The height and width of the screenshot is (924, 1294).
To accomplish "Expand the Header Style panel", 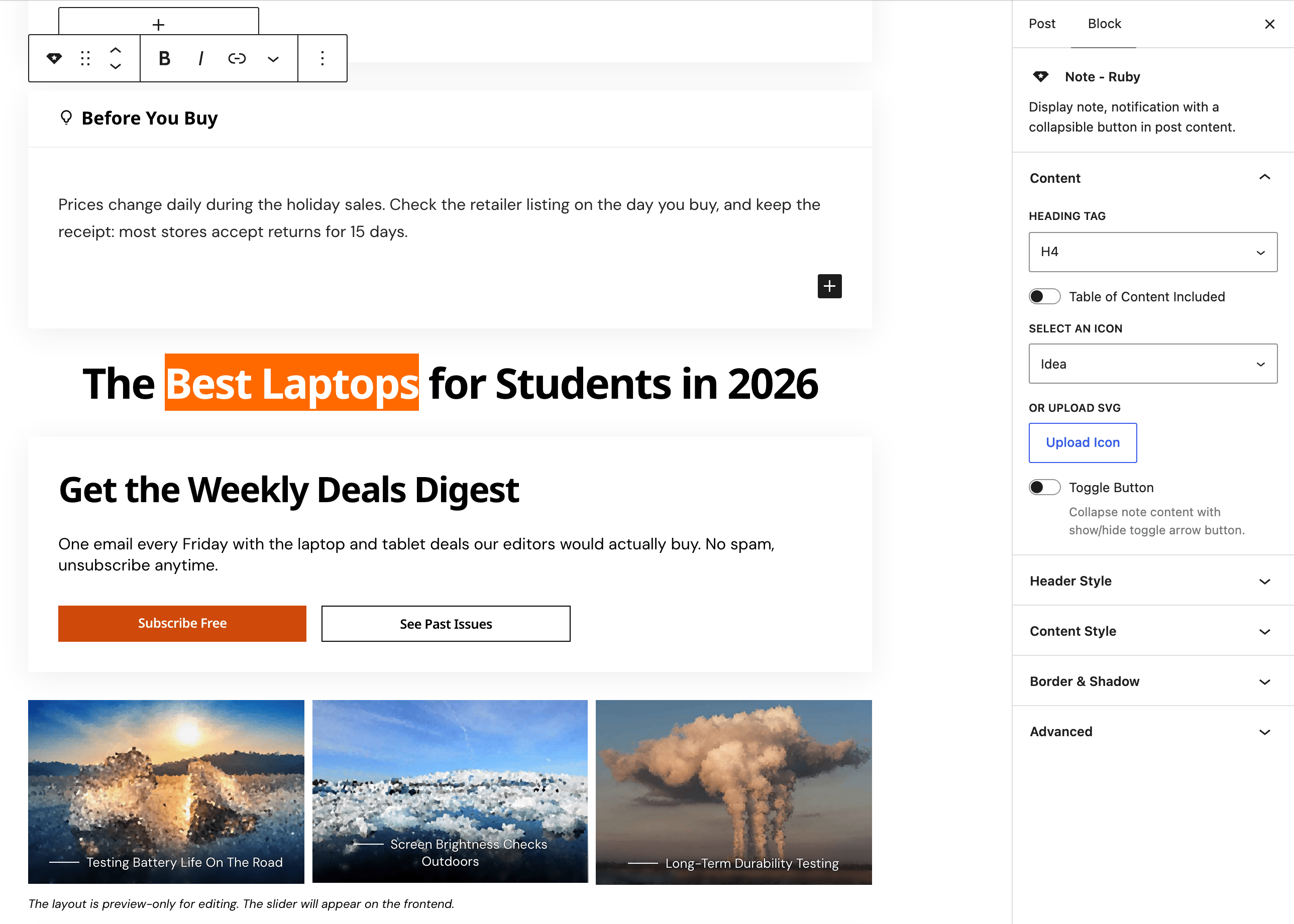I will coord(1153,581).
